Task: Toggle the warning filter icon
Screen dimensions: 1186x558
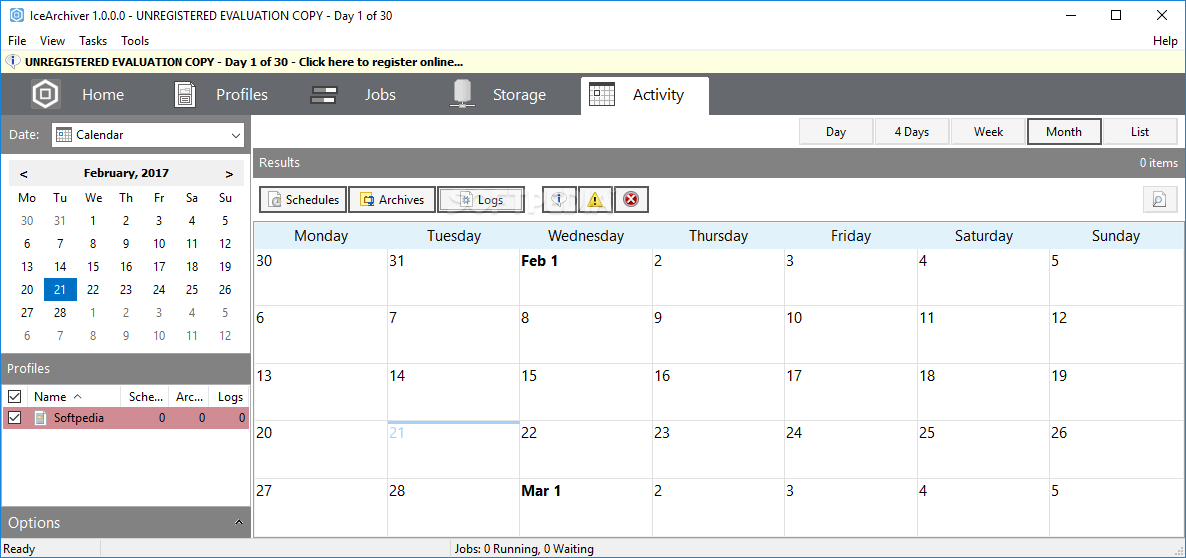Action: [x=595, y=200]
